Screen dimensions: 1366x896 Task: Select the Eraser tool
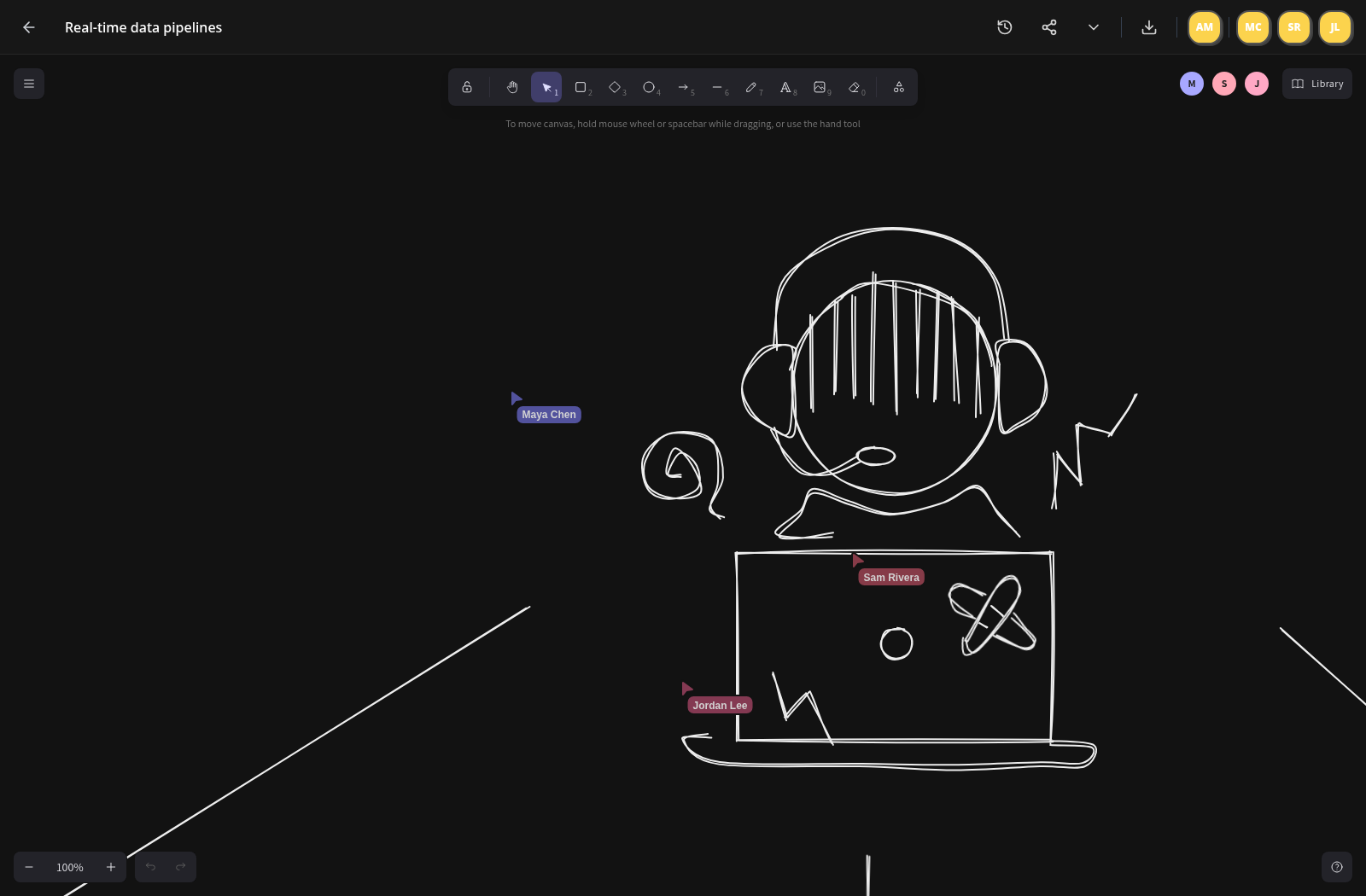pyautogui.click(x=854, y=87)
